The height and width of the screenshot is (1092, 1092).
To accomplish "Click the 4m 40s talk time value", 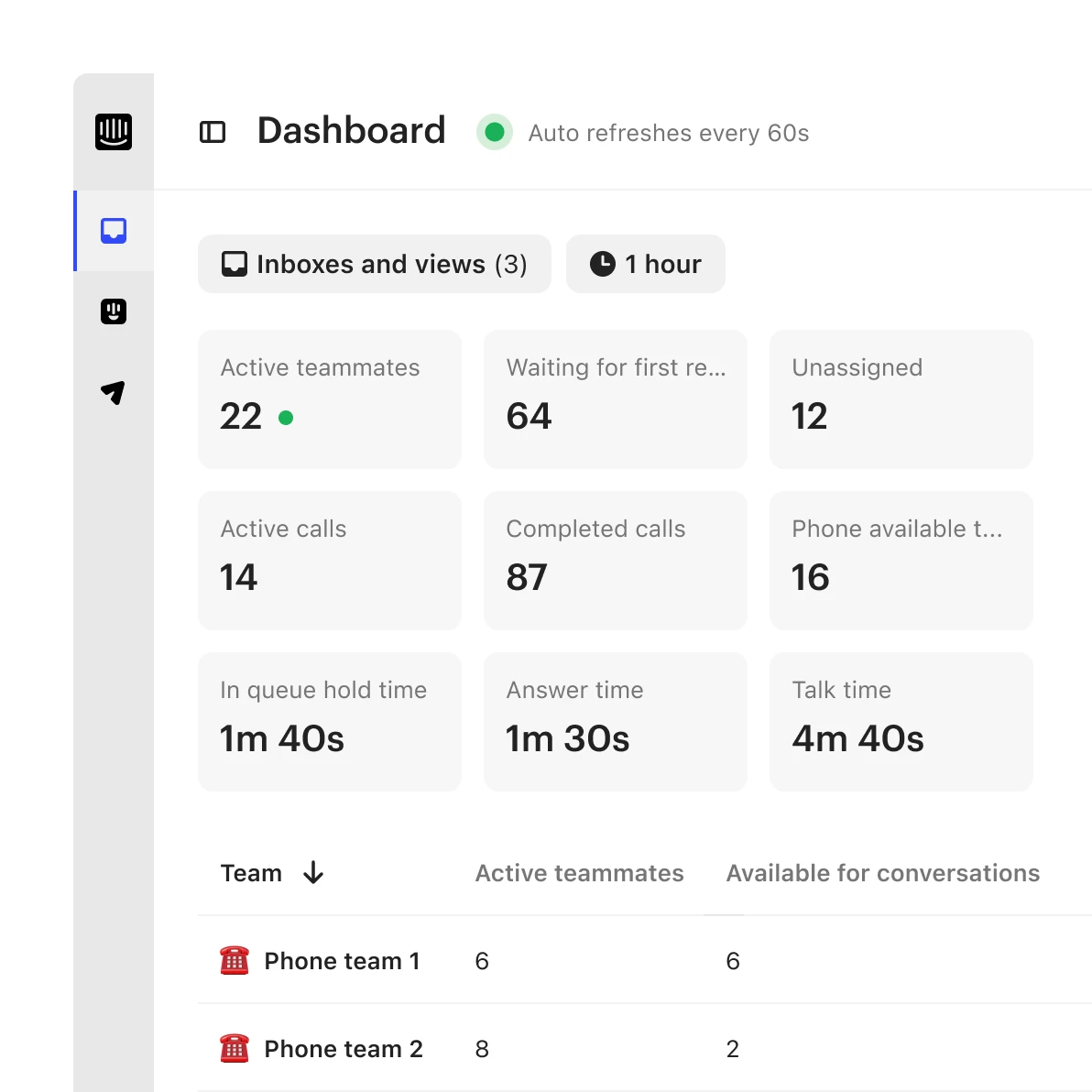I will click(858, 739).
